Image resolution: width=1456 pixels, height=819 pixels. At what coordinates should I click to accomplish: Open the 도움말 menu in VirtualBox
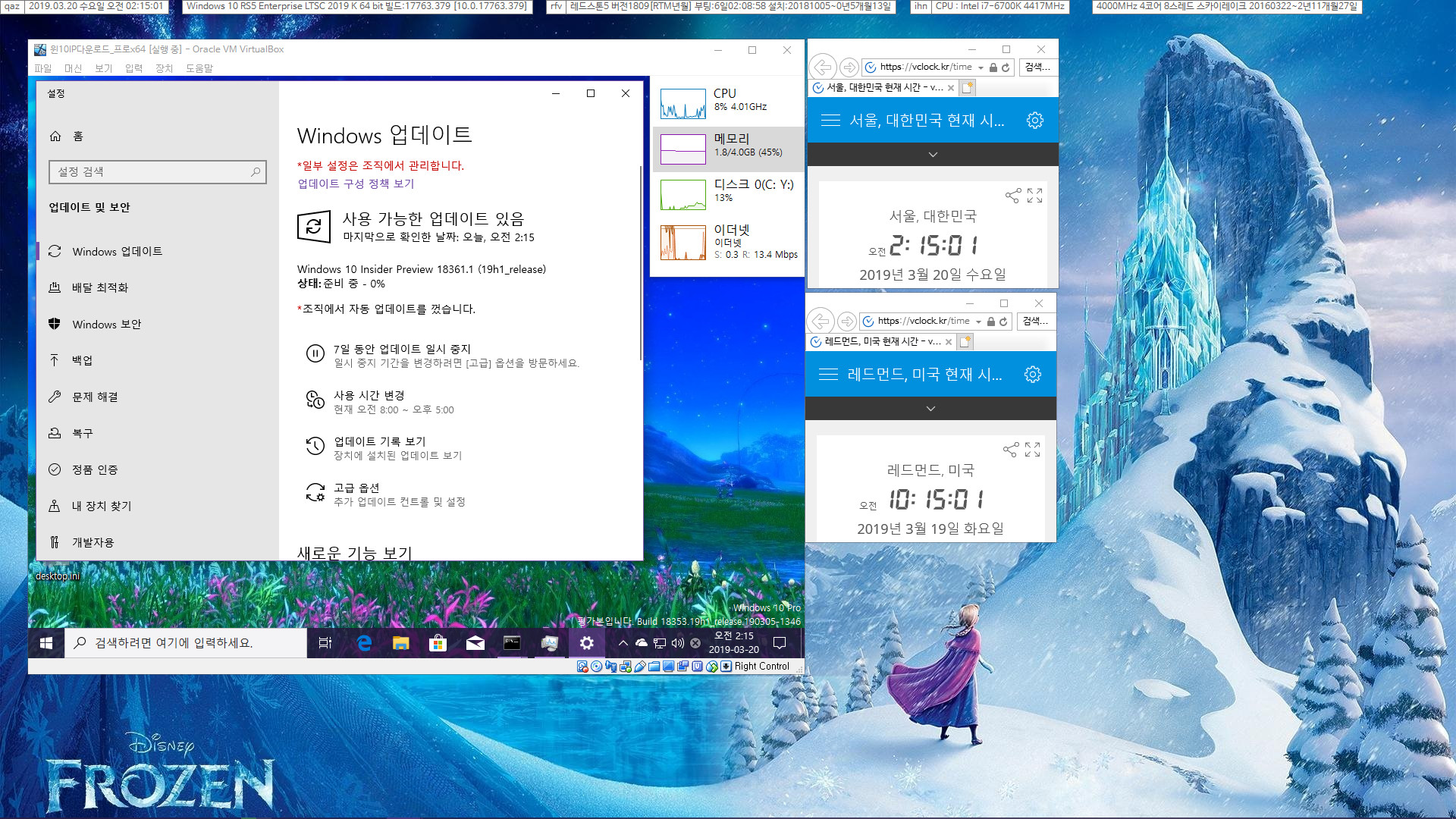click(x=199, y=68)
